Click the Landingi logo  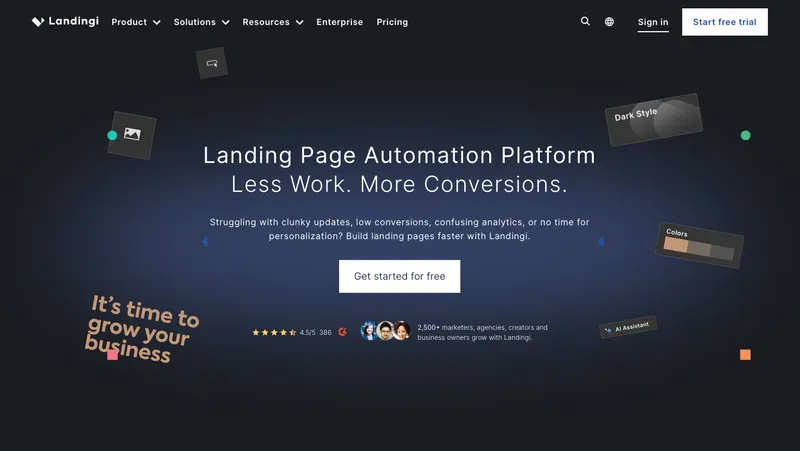pos(65,21)
